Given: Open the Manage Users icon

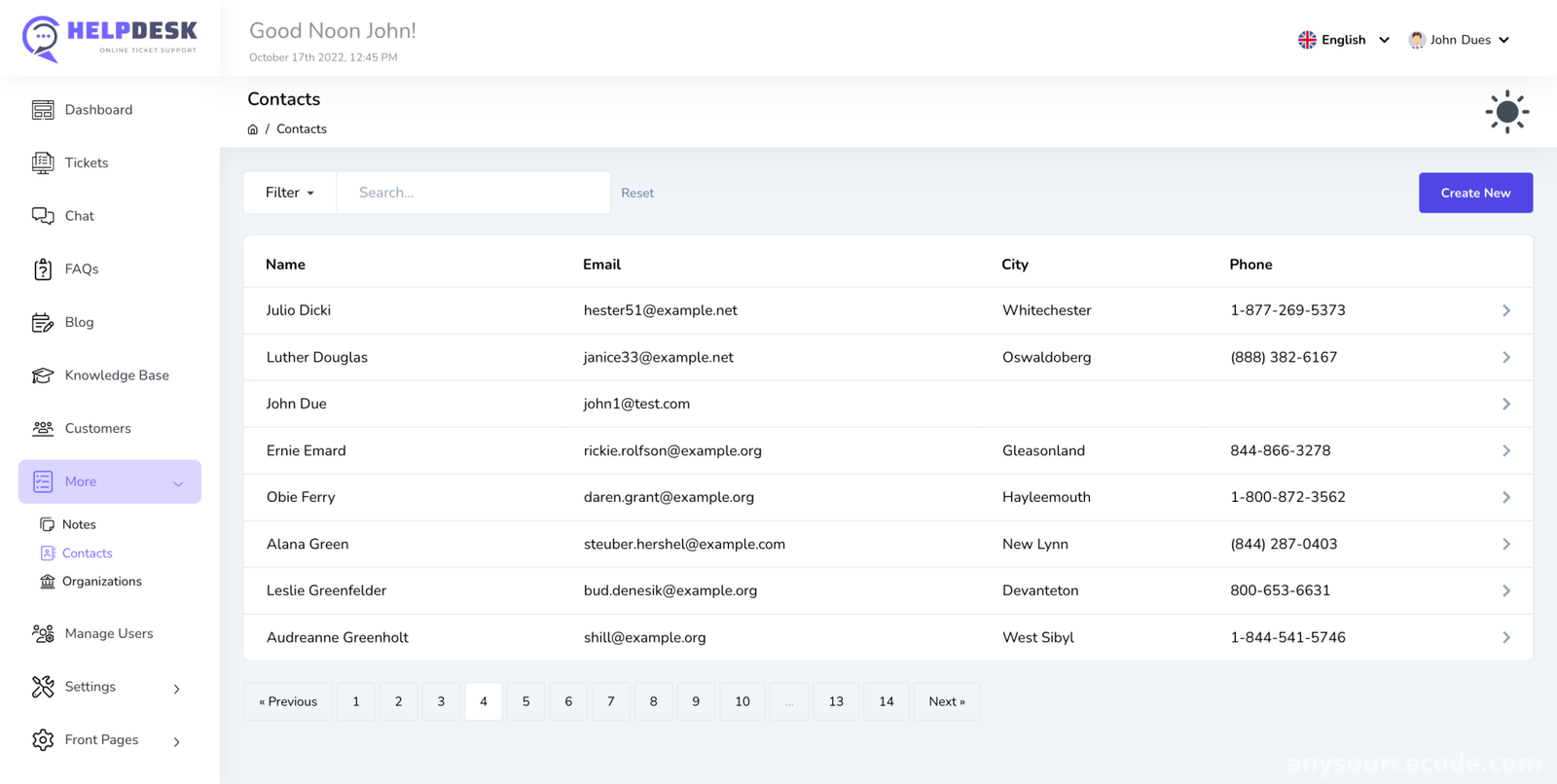Looking at the screenshot, I should [x=43, y=633].
